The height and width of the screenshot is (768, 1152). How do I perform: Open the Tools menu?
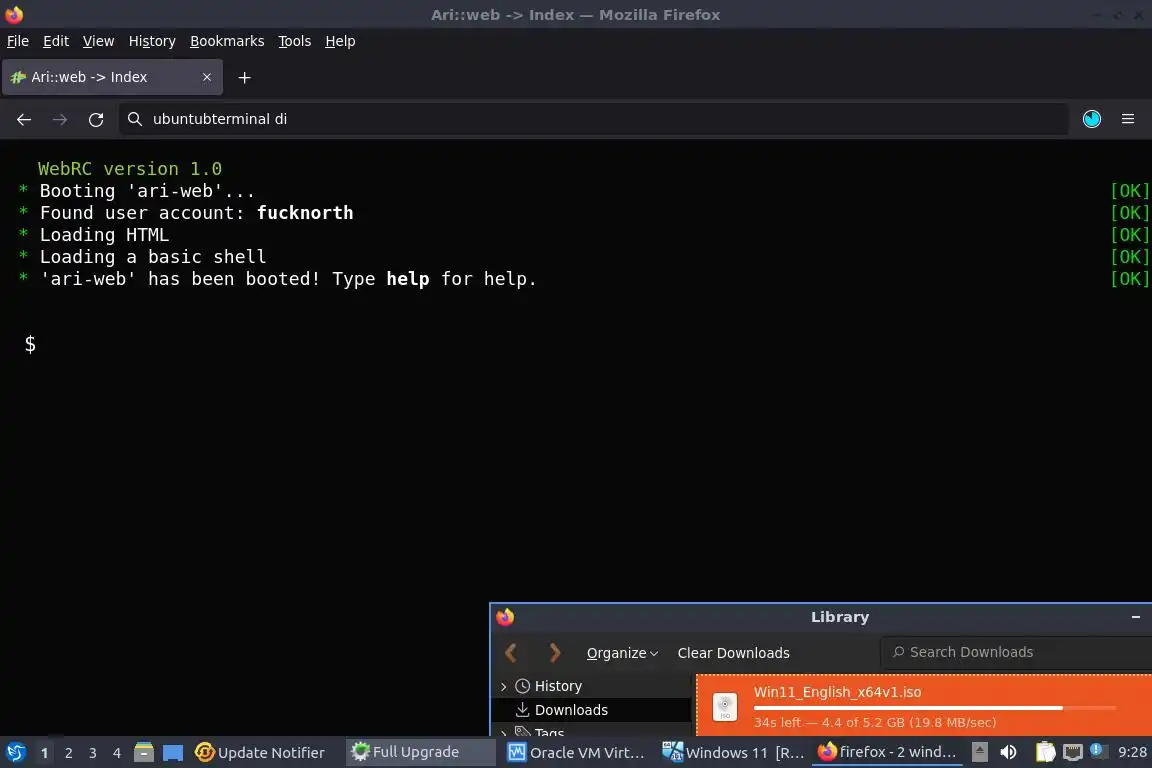tap(295, 41)
